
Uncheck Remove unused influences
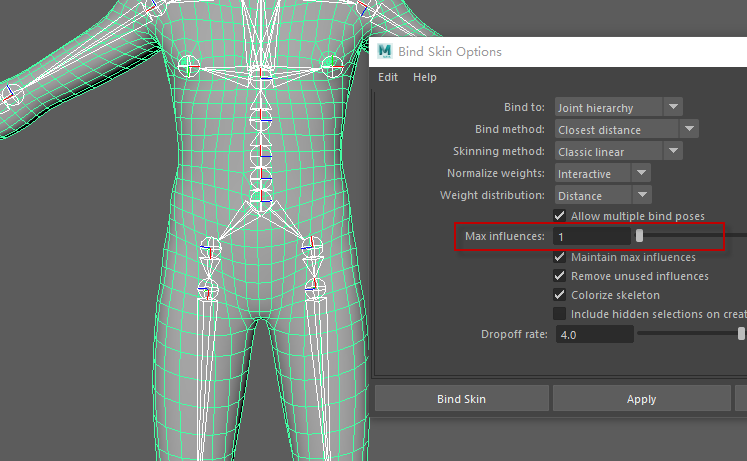[x=559, y=276]
